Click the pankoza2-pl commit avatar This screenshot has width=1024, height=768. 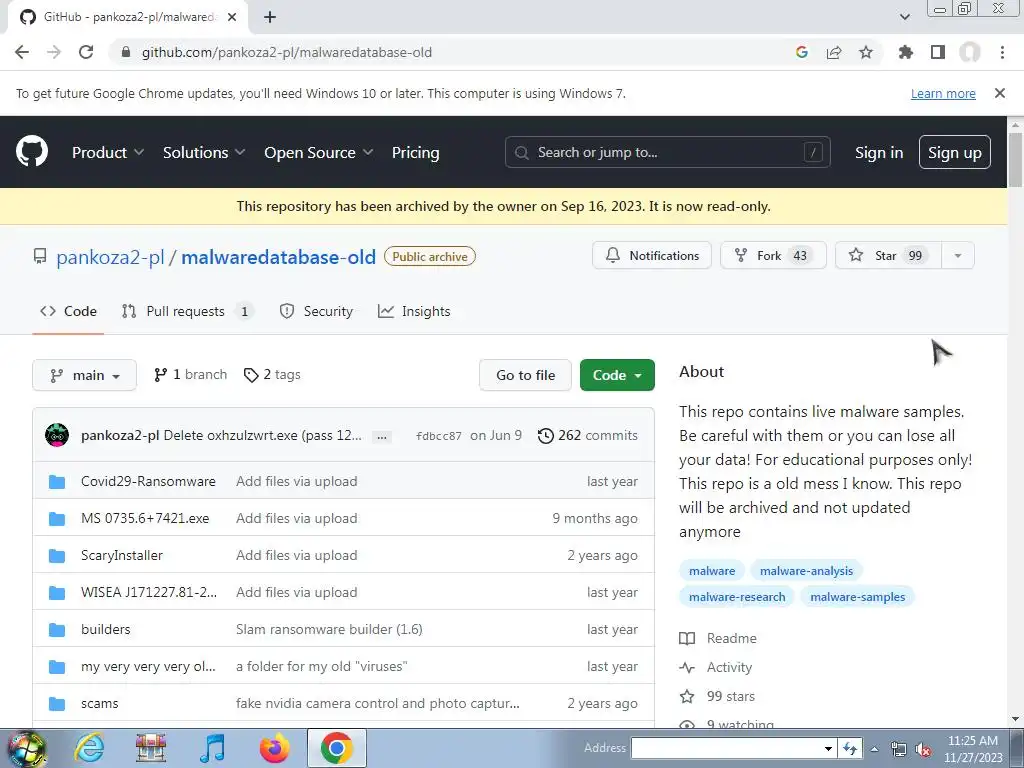pos(57,435)
